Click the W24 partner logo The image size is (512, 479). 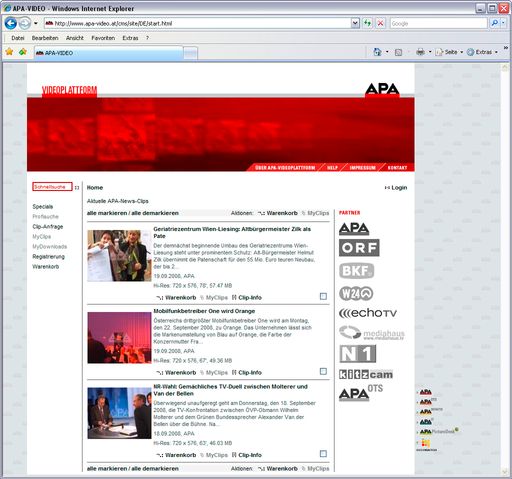pyautogui.click(x=356, y=294)
